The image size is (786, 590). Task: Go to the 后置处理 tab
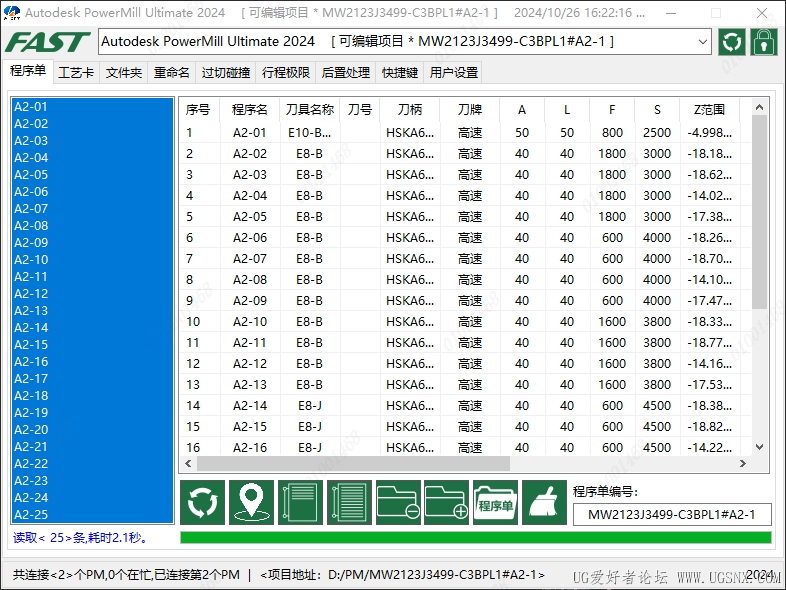pyautogui.click(x=346, y=73)
